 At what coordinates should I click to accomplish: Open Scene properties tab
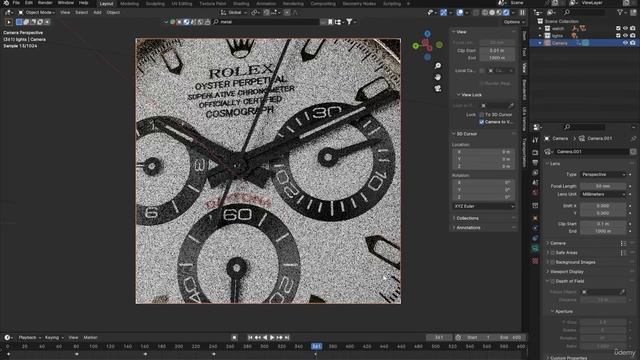(535, 182)
